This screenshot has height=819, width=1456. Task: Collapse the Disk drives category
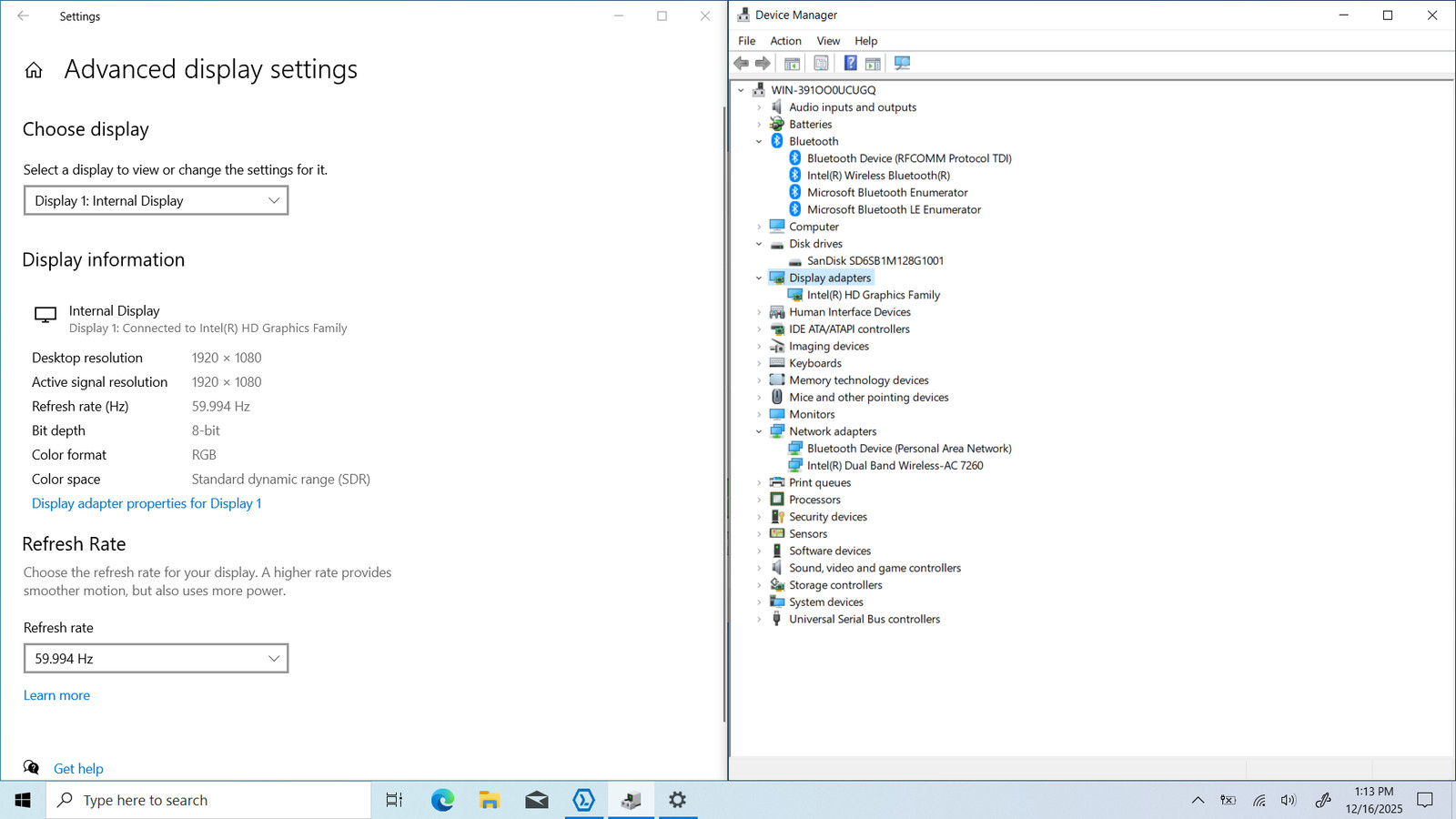pos(759,244)
